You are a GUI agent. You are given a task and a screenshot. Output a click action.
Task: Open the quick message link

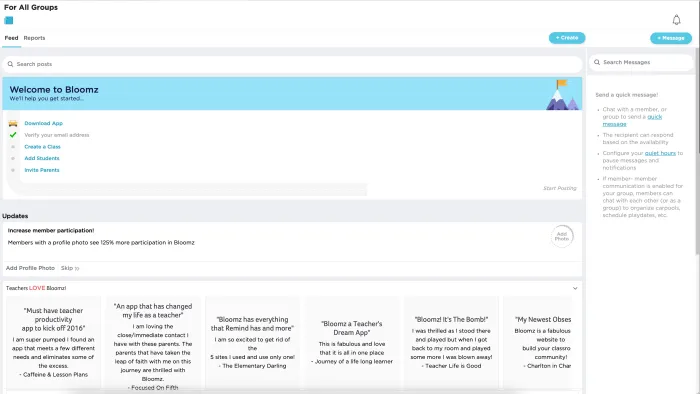(632, 120)
